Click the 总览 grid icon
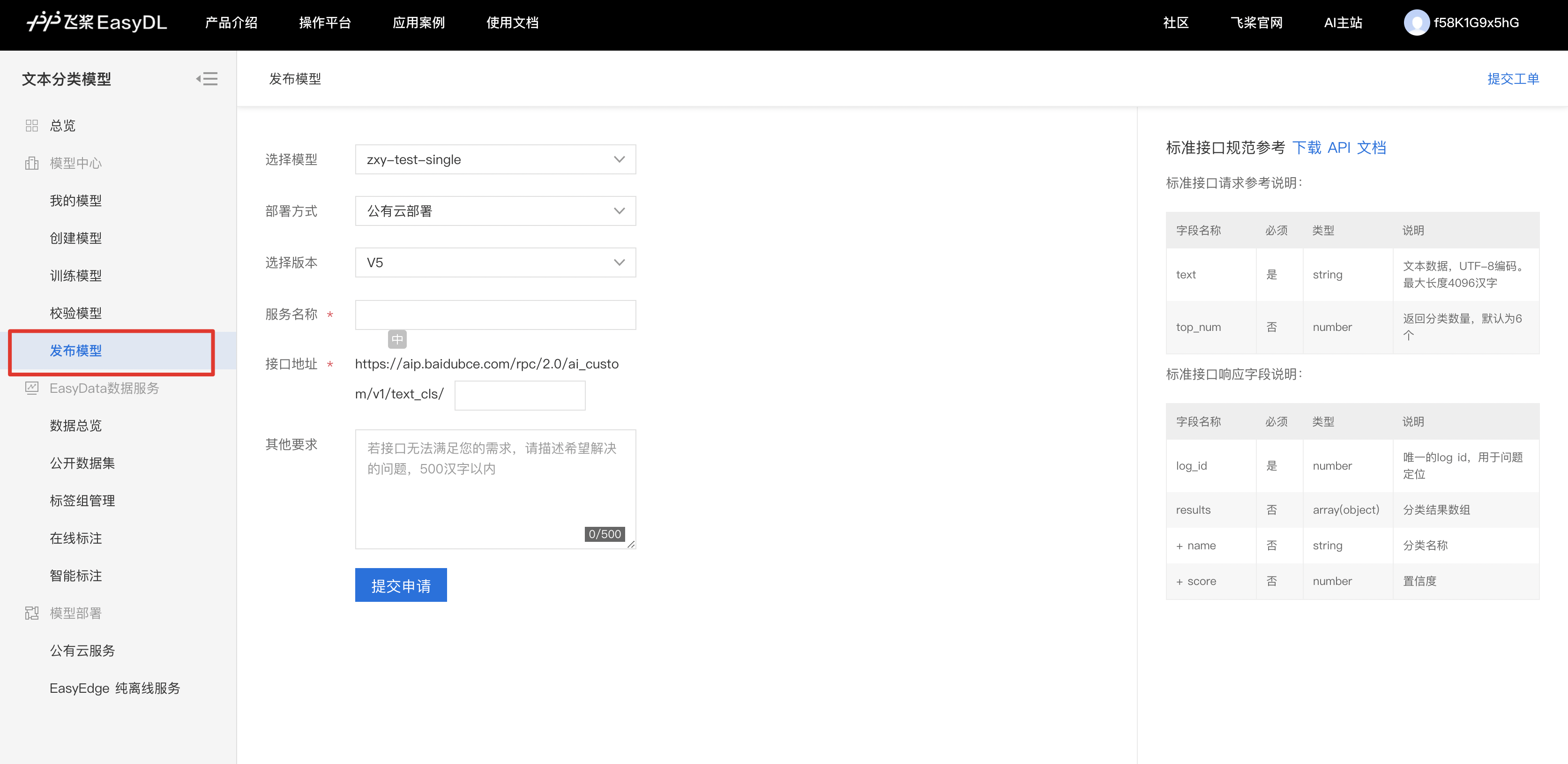Viewport: 1568px width, 764px height. tap(32, 126)
